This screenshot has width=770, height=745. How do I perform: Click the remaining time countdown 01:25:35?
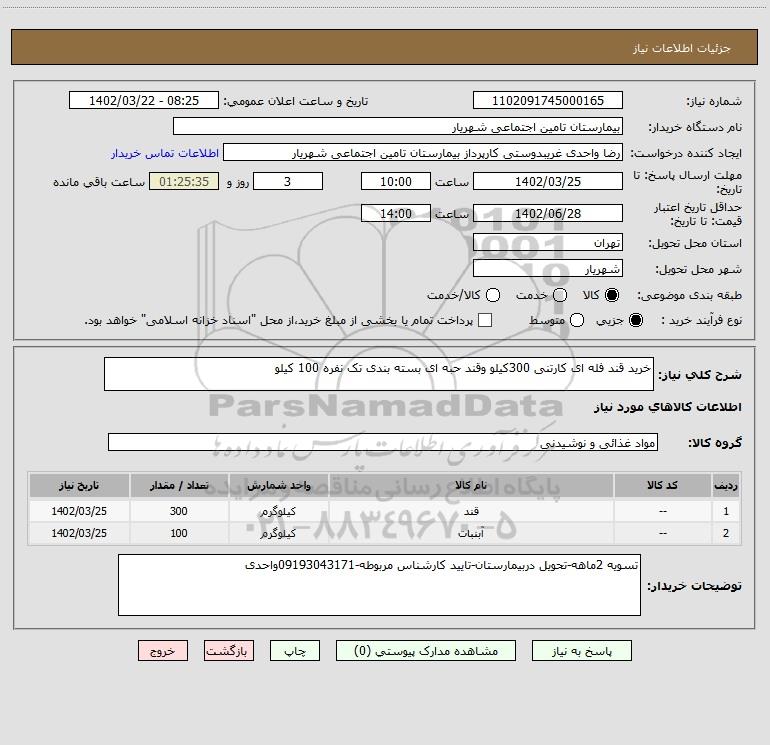[184, 181]
